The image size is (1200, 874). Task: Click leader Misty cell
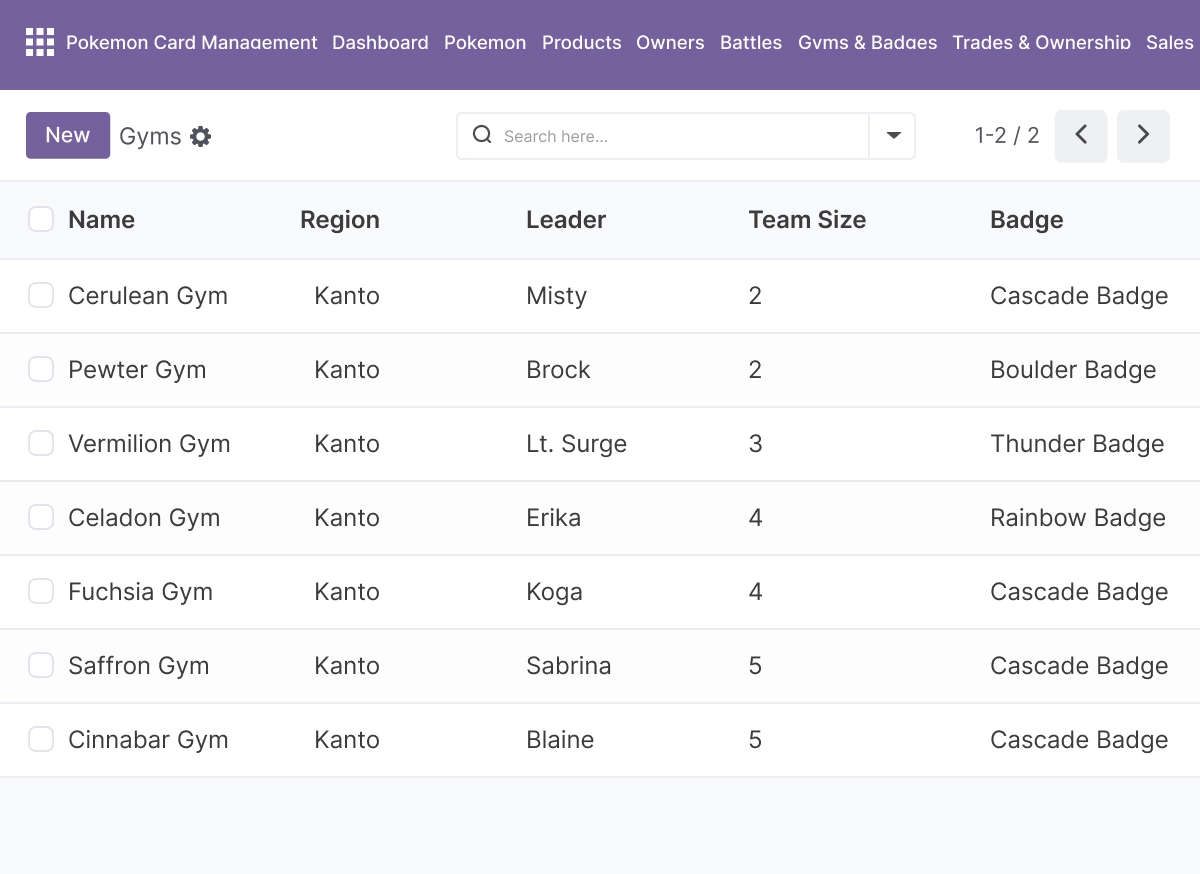click(x=556, y=296)
